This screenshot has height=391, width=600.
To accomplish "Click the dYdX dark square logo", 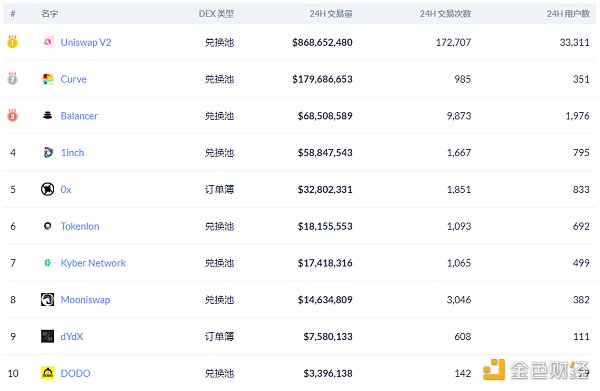I will 47,336.
